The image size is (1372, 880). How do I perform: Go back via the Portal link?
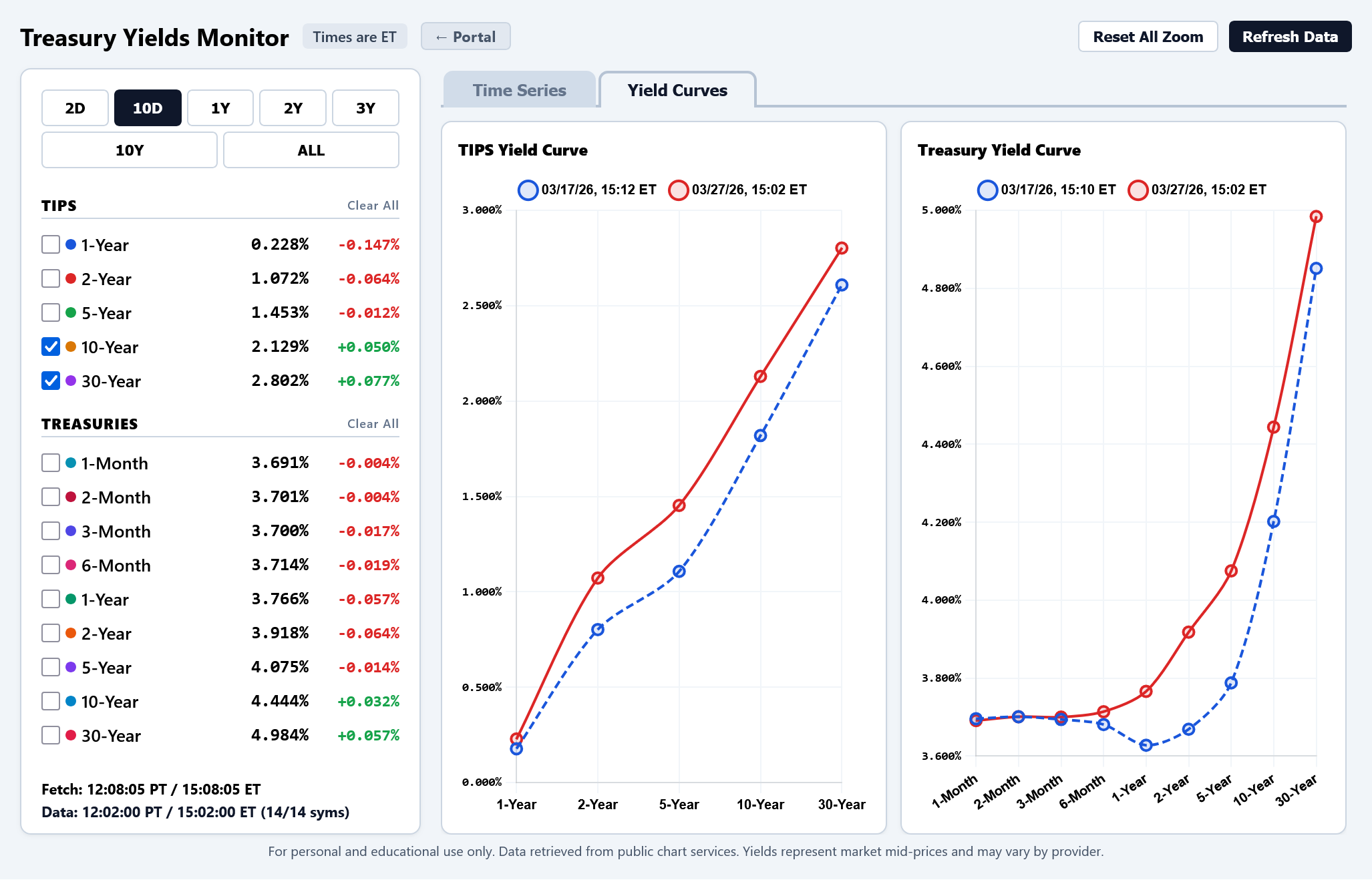[466, 37]
